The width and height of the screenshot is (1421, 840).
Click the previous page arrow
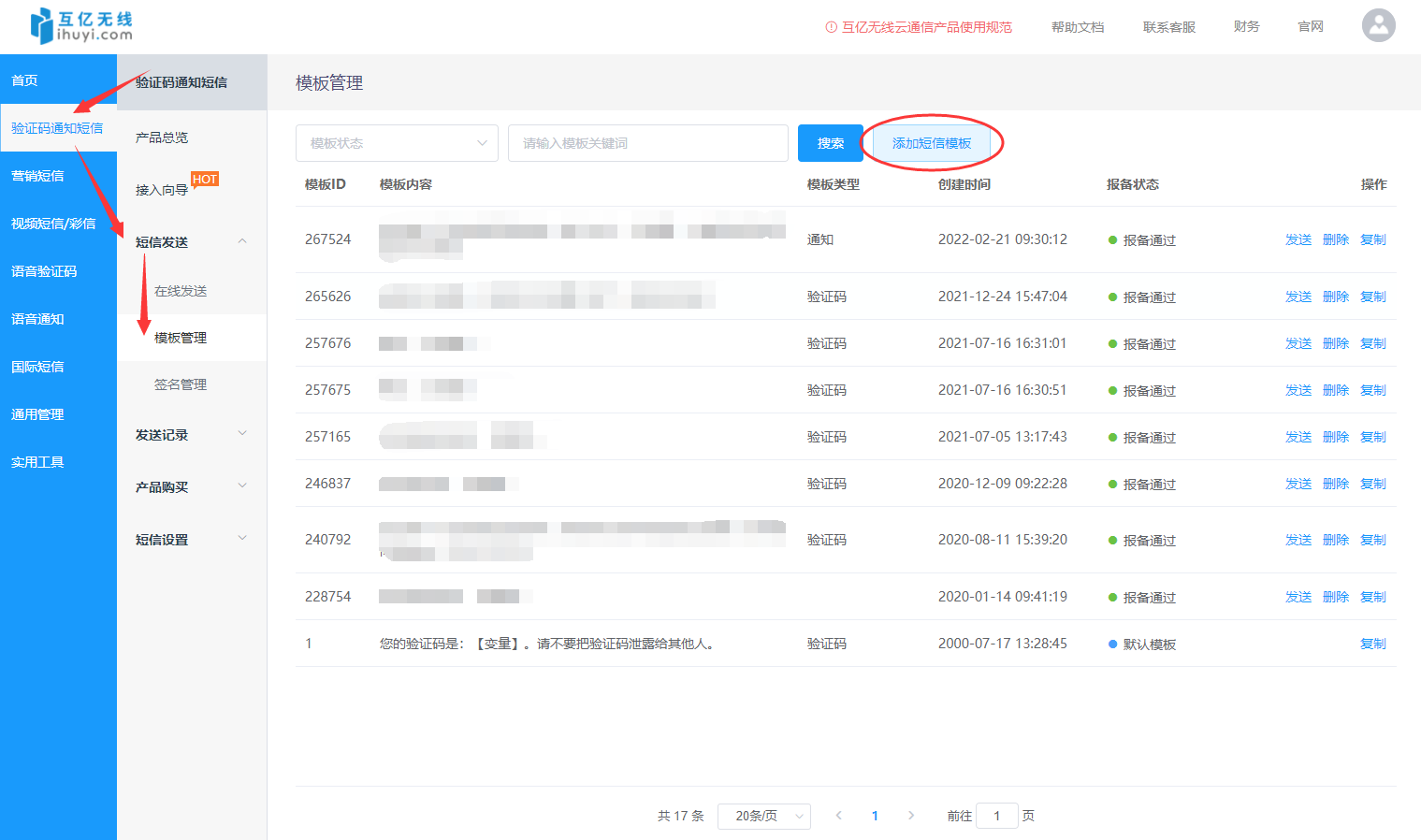tap(838, 815)
